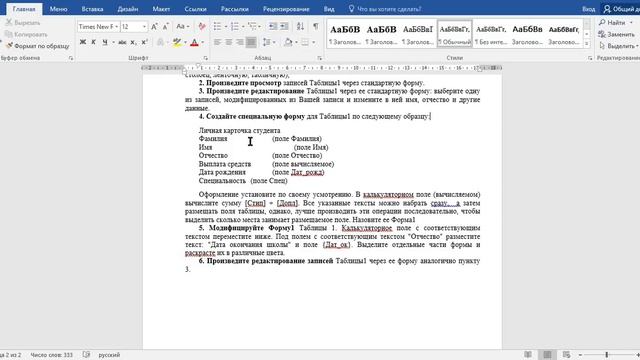The image size is (640, 360).
Task: Apply italic formatting with the К button
Action: (x=93, y=42)
